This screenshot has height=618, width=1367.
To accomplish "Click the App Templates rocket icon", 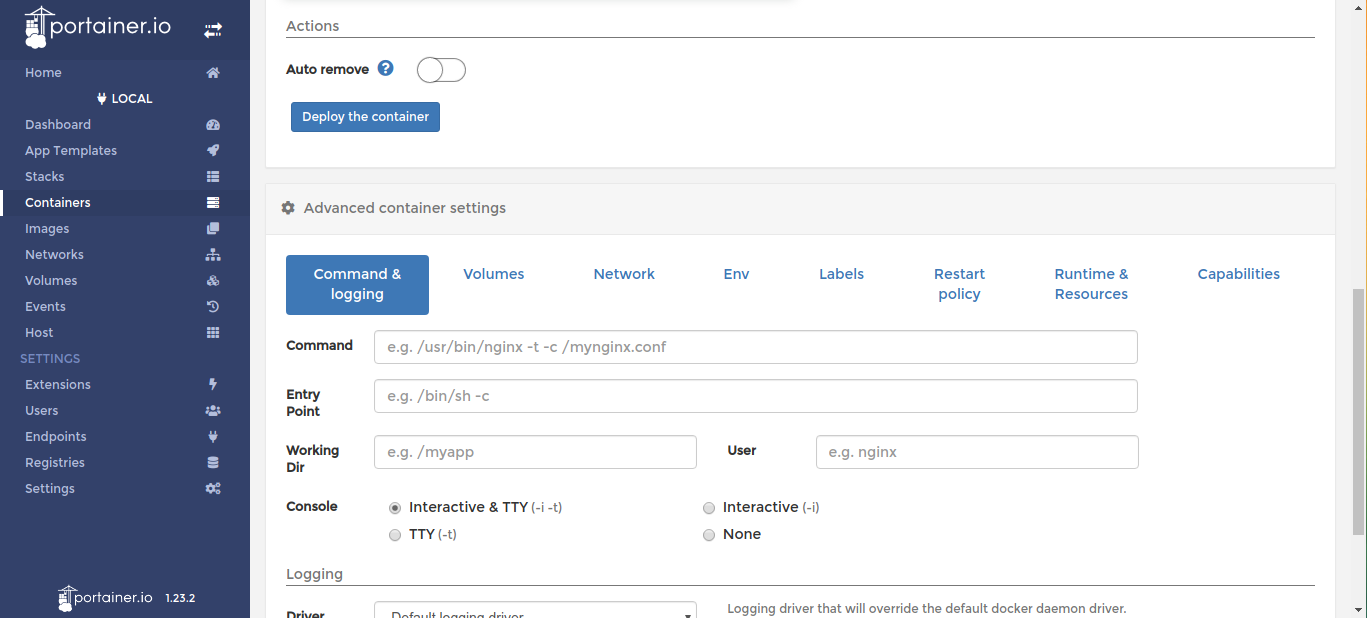I will click(212, 151).
